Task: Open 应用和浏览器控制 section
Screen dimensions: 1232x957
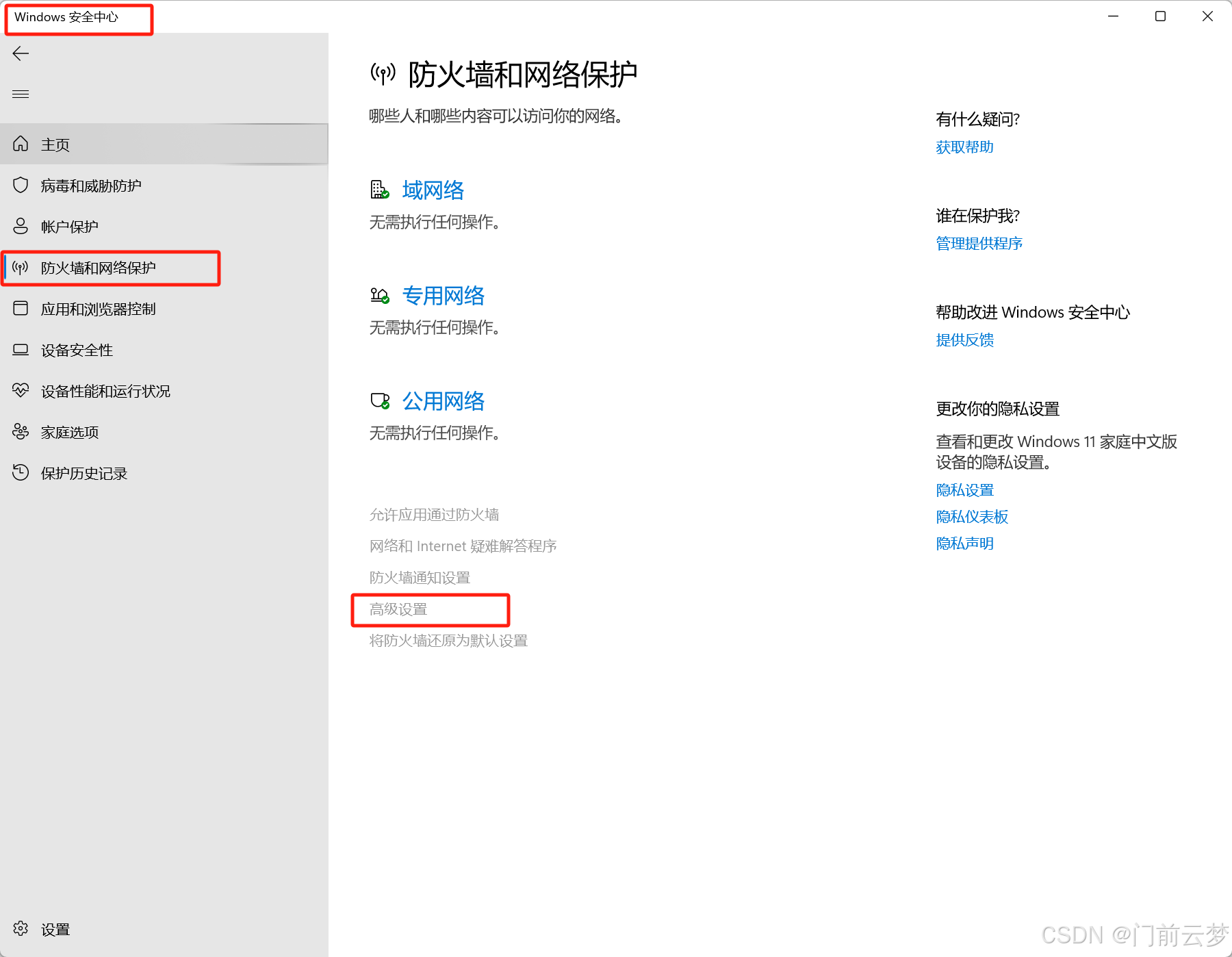Action: click(164, 309)
